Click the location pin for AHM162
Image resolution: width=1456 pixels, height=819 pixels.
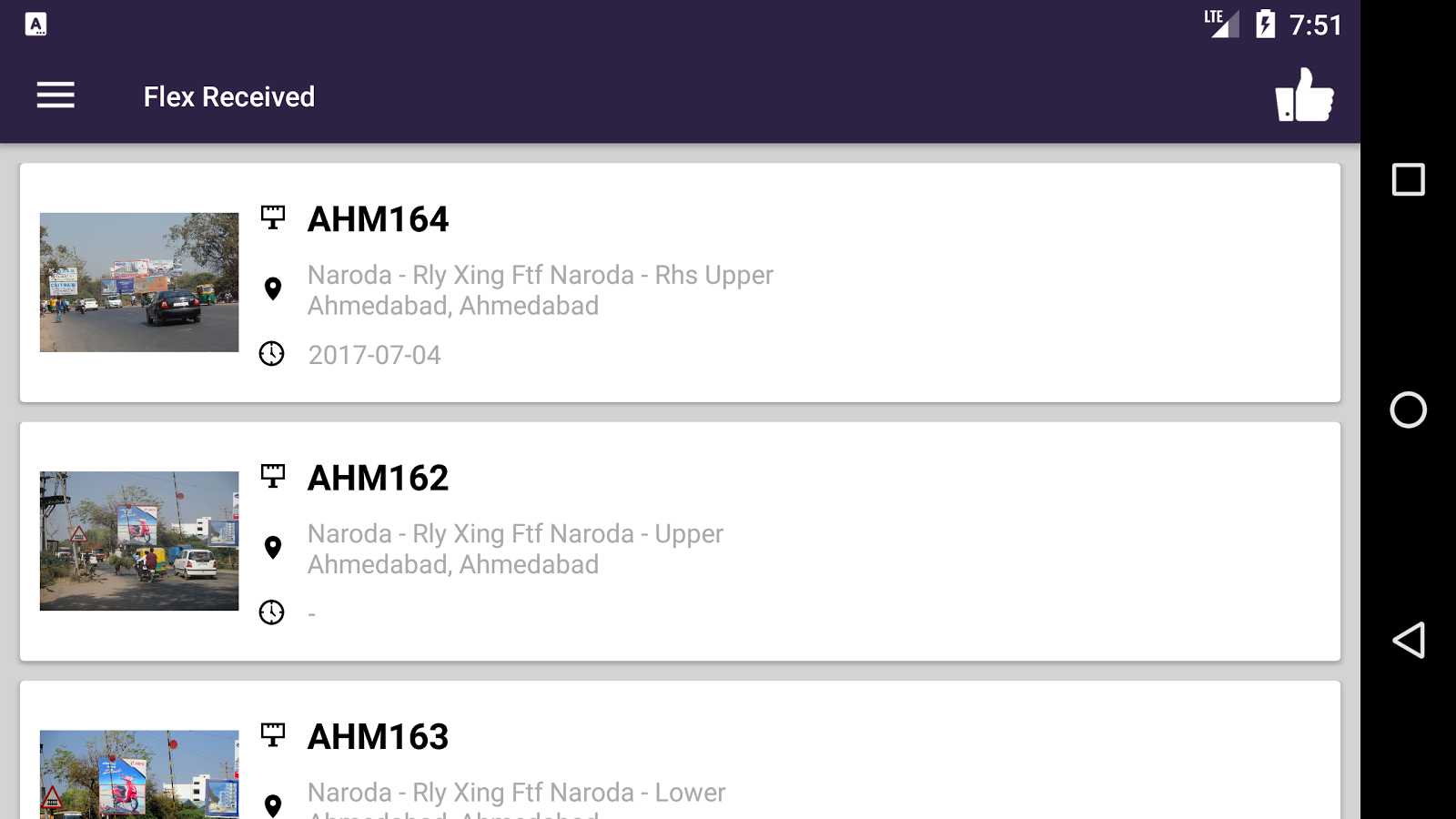272,548
